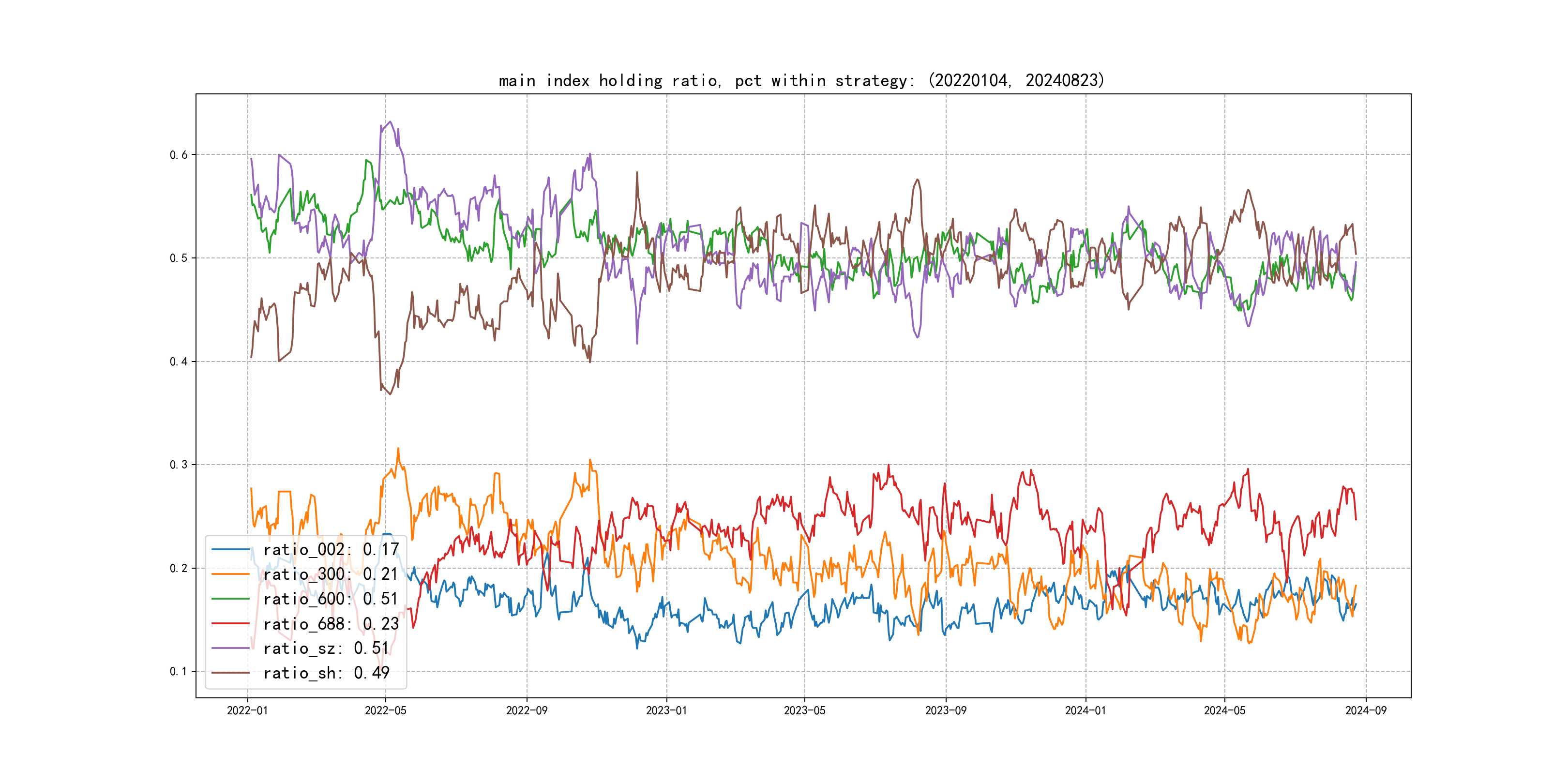This screenshot has width=1568, height=784.
Task: Click the 0.3 y-axis tick label
Action: (179, 465)
